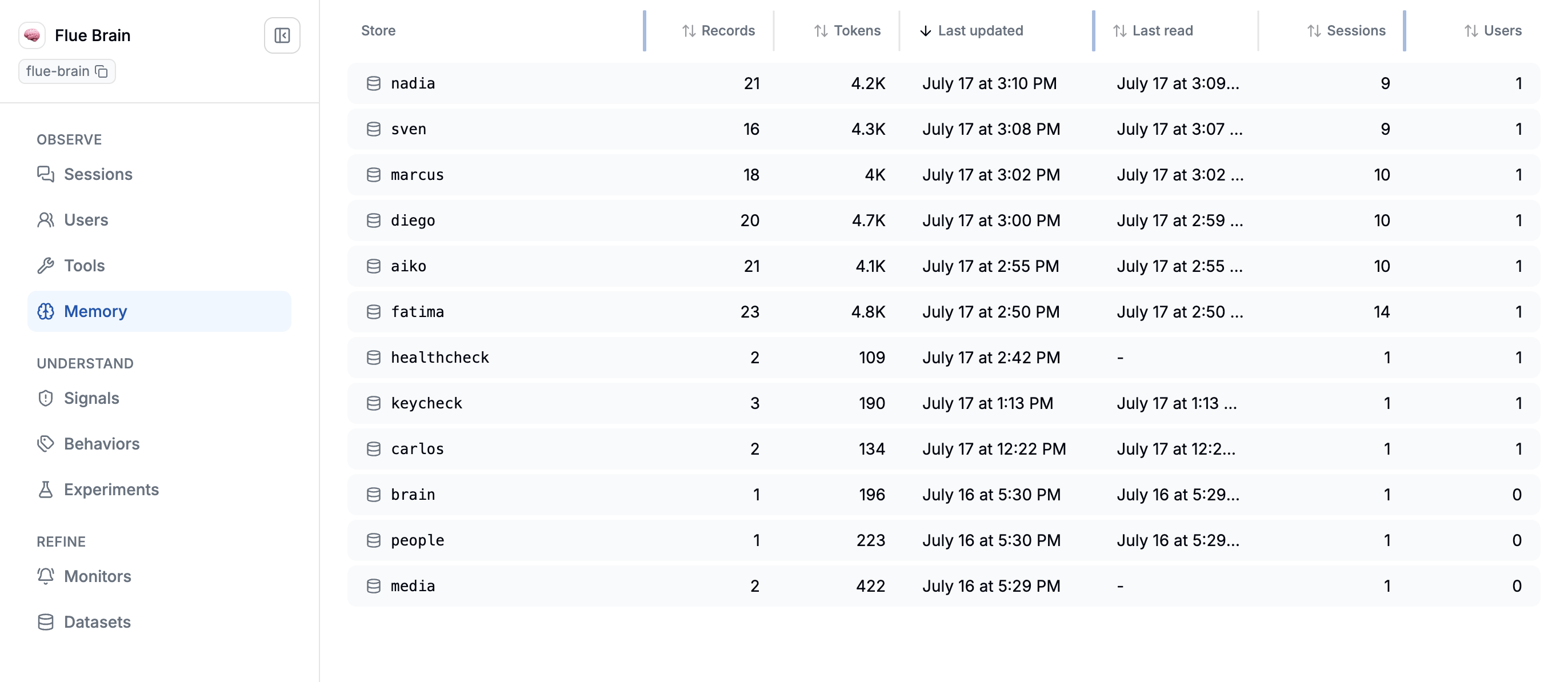This screenshot has width=1568, height=682.
Task: Sort table by Tokens column
Action: pyautogui.click(x=847, y=30)
